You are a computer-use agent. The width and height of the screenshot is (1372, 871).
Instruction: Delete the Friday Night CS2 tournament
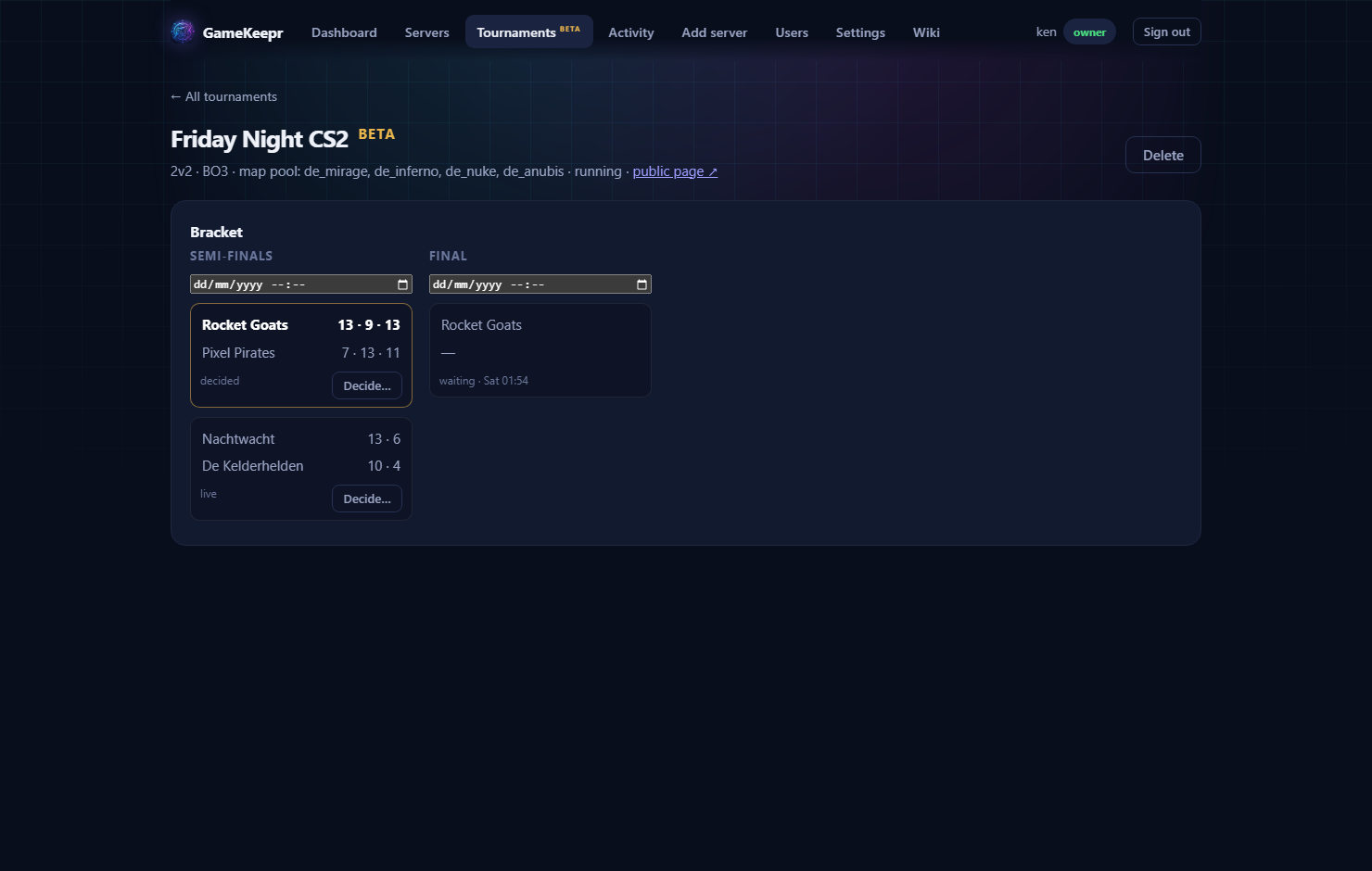(x=1162, y=155)
